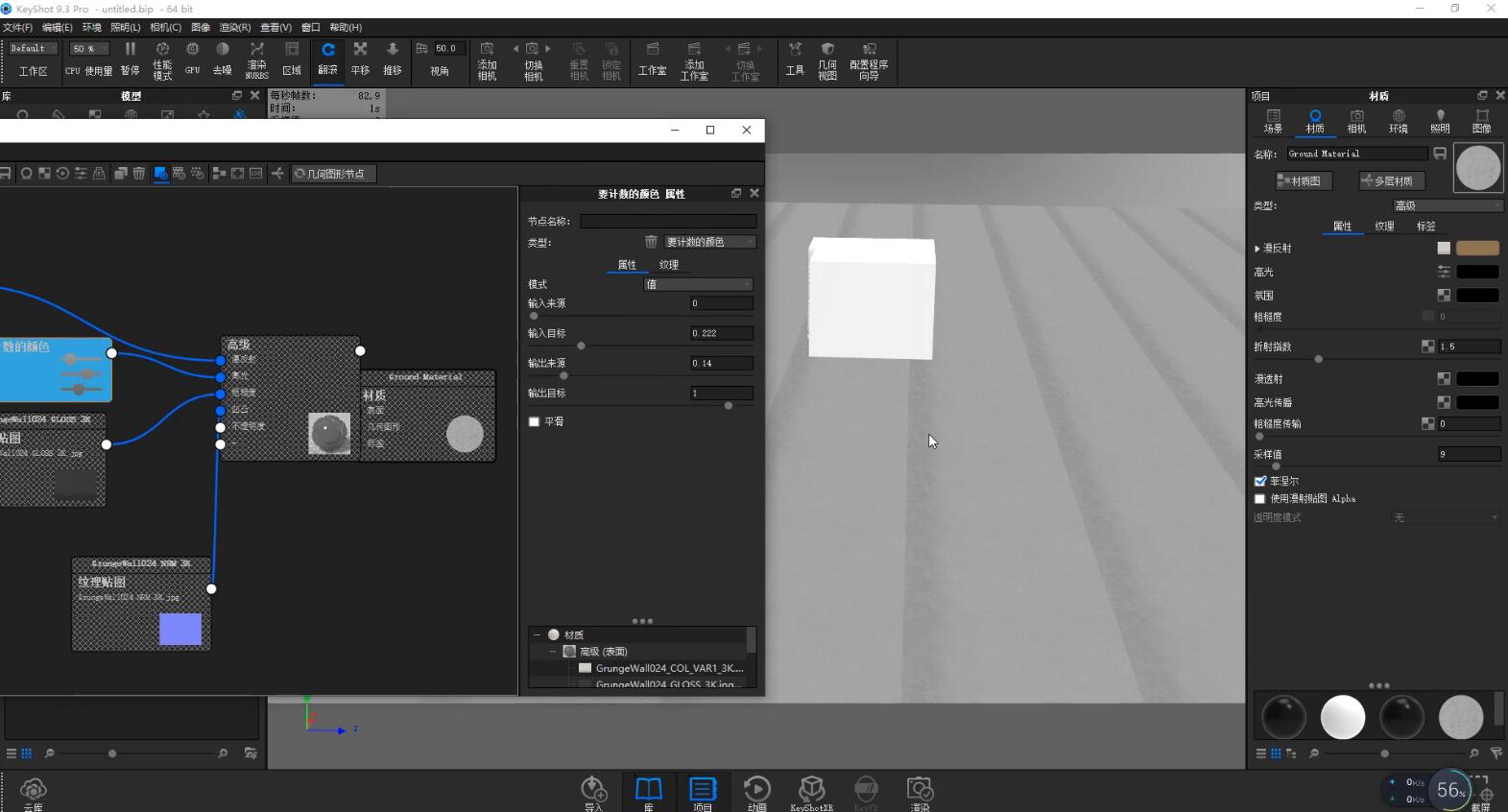Switch to 场景 scene tab

[x=1273, y=121]
